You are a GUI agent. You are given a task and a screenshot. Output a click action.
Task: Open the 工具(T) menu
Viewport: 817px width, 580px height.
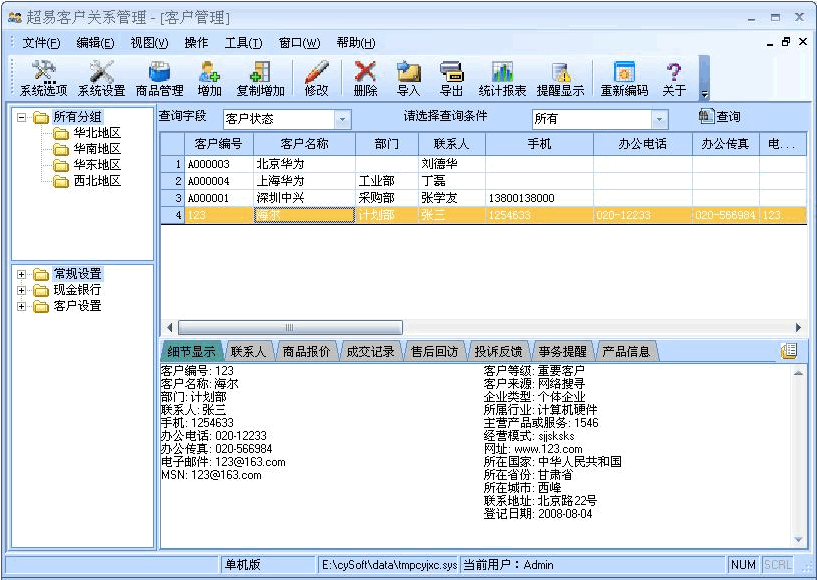243,43
